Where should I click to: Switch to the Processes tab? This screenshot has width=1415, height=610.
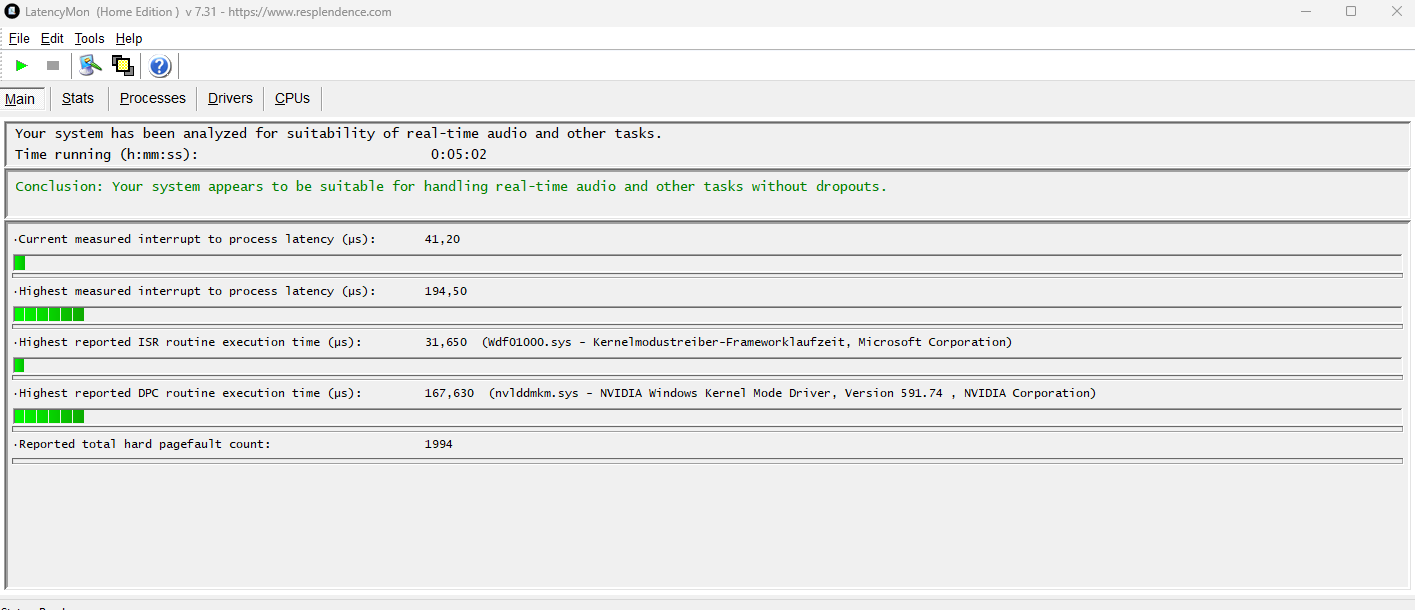point(153,98)
